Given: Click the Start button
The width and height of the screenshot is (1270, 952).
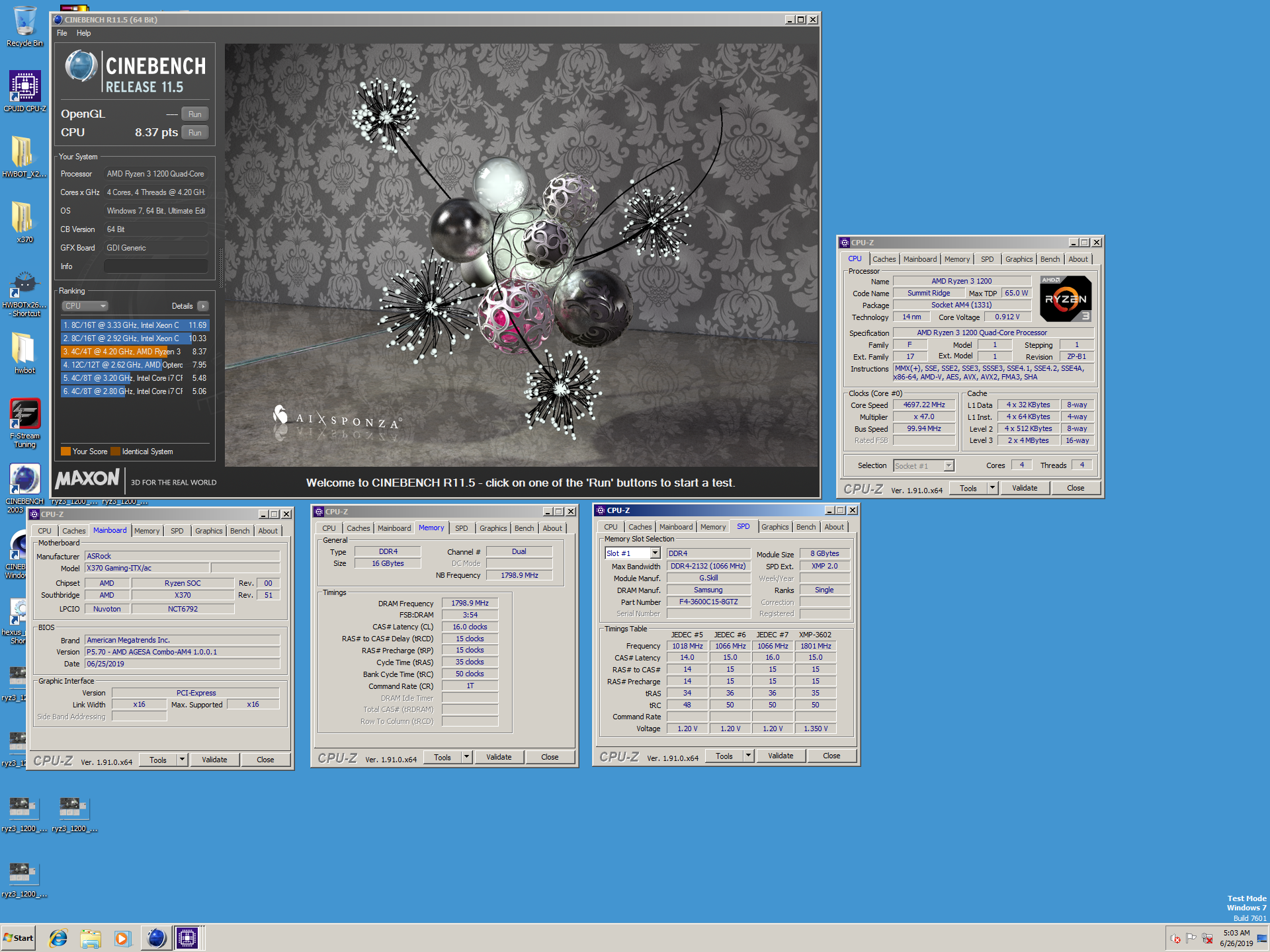Looking at the screenshot, I should [18, 938].
